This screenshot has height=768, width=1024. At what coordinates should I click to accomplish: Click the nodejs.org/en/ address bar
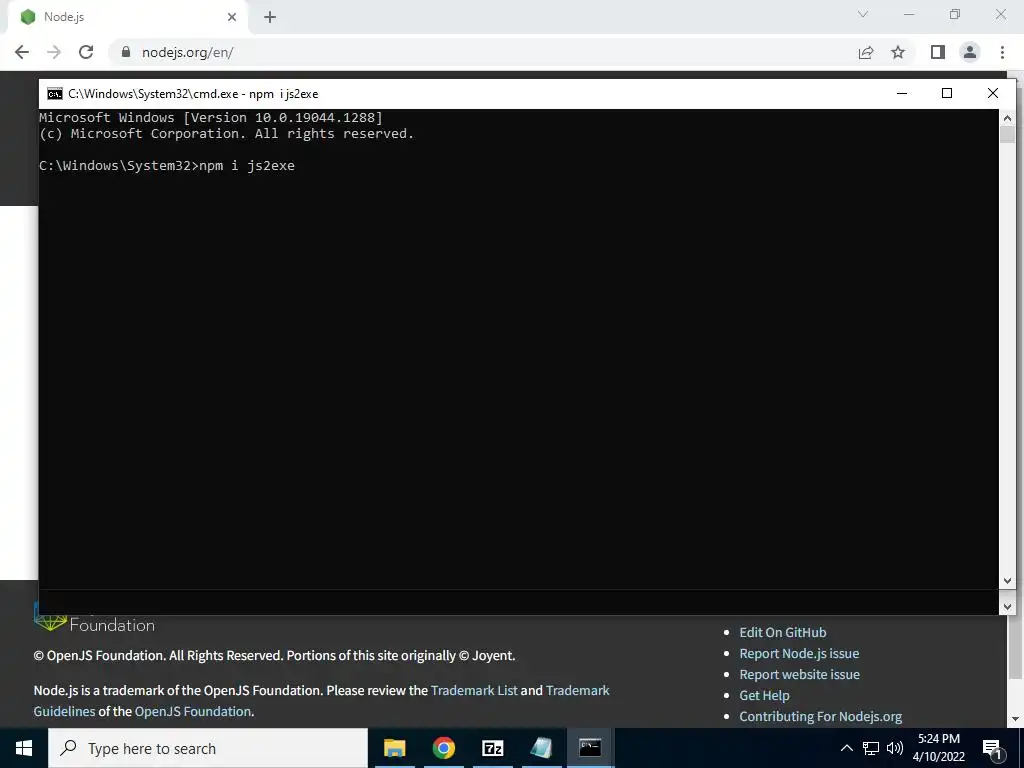click(483, 52)
